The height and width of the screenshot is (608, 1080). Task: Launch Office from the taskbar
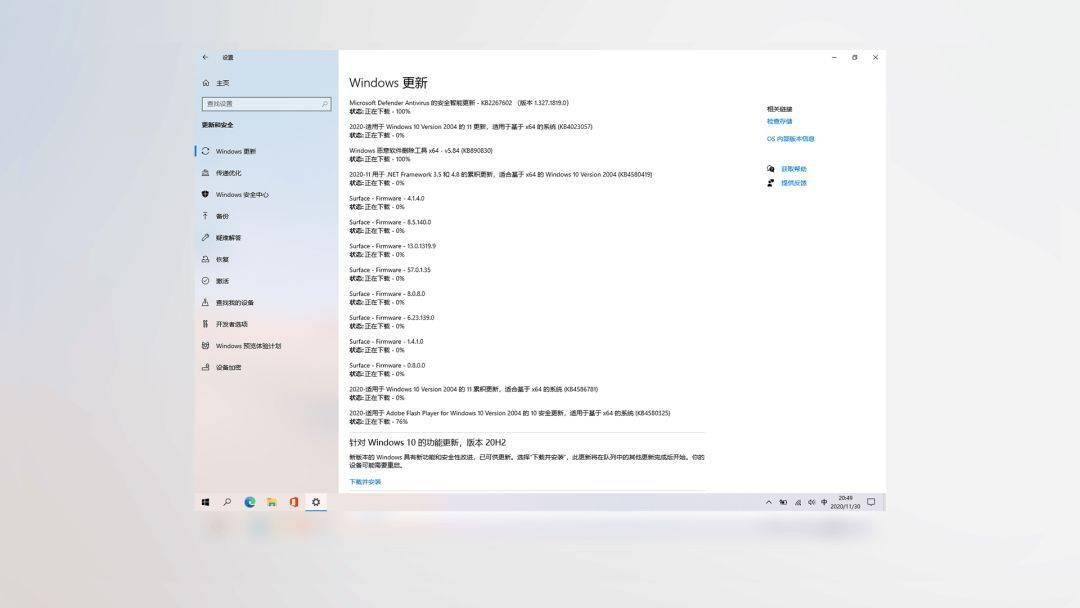pyautogui.click(x=293, y=503)
